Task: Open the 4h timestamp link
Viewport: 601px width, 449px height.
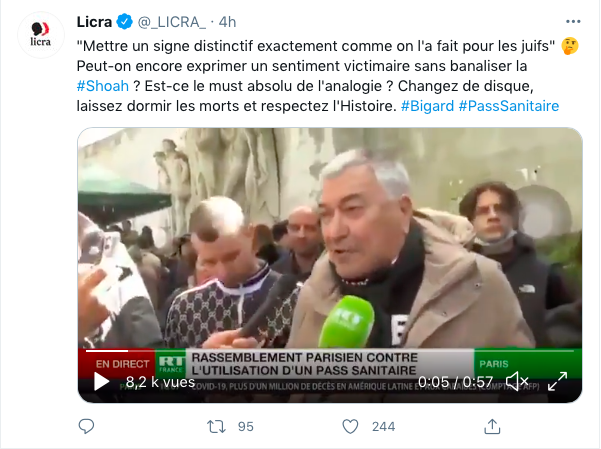Action: [227, 22]
